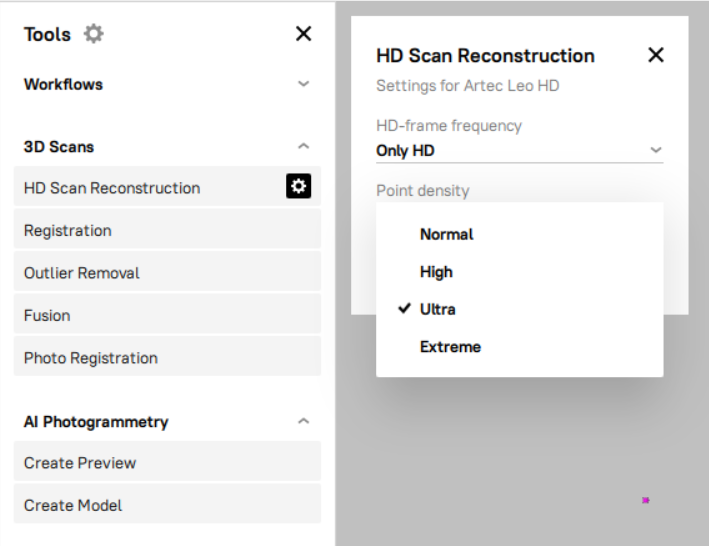Click the AI Photogrammetry heading text
Image resolution: width=709 pixels, height=546 pixels.
click(96, 422)
